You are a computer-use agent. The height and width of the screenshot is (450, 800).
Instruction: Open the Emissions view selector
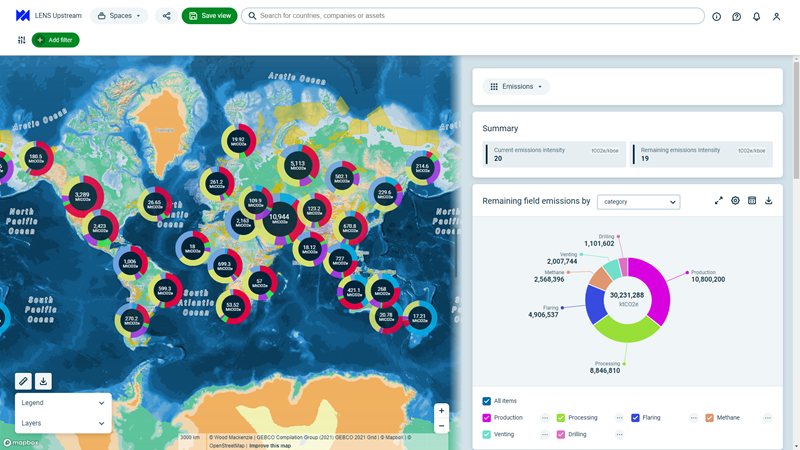[516, 87]
